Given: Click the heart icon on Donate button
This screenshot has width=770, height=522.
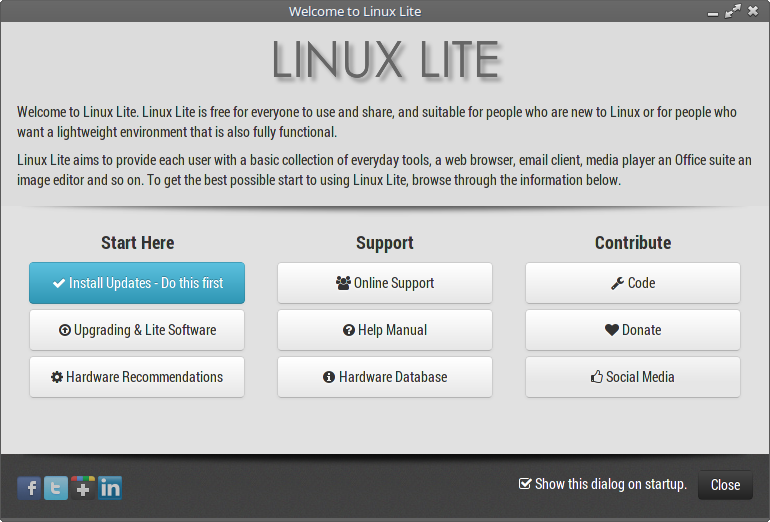Looking at the screenshot, I should click(x=612, y=330).
